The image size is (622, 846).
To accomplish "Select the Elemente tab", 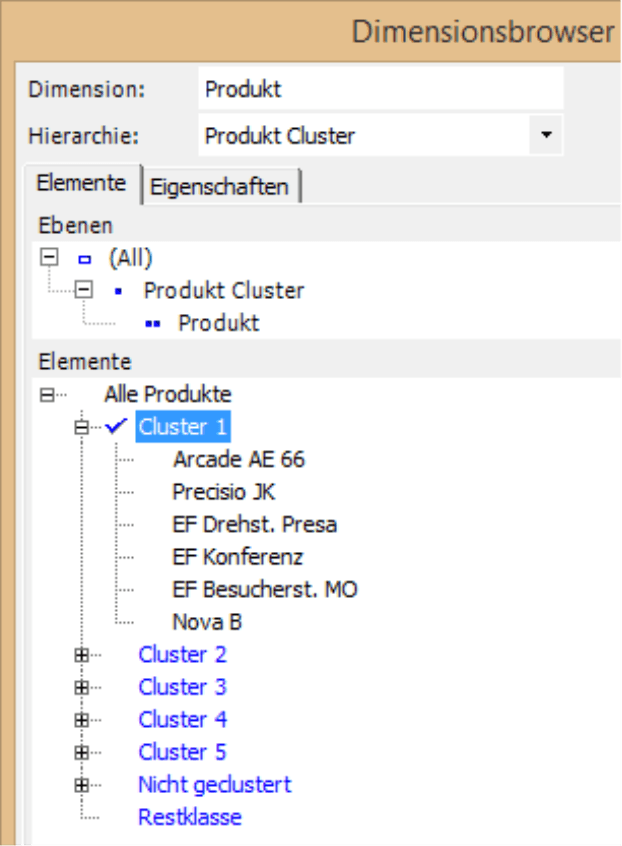I will (79, 183).
